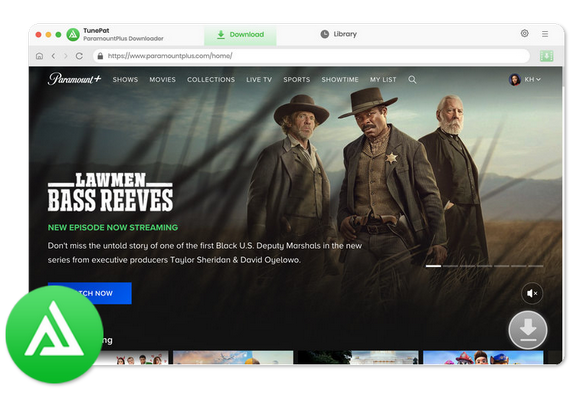Screen dimensions: 570x400
Task: Switch to the Library tab
Action: pos(338,34)
